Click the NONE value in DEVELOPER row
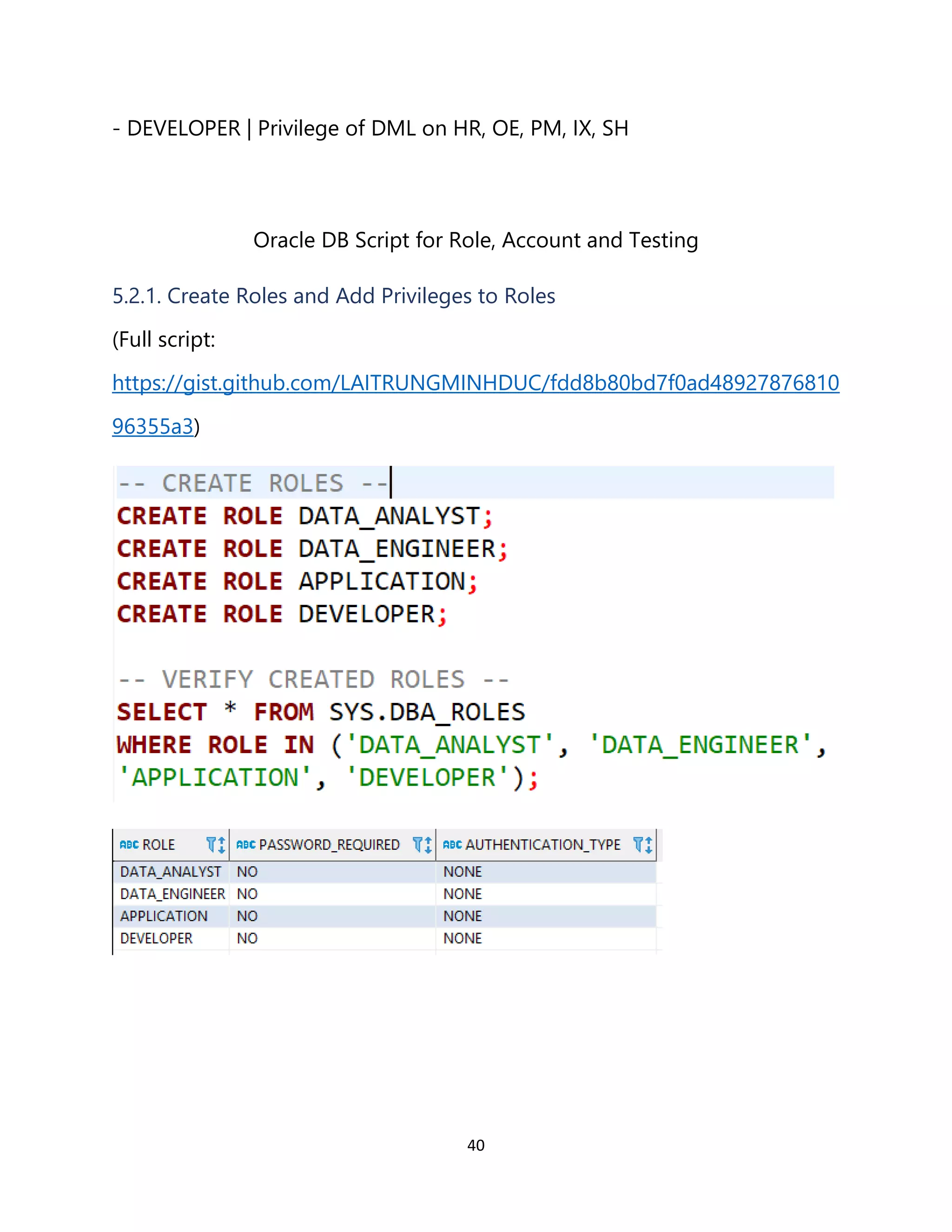Screen dimensions: 952x1232 [463, 938]
